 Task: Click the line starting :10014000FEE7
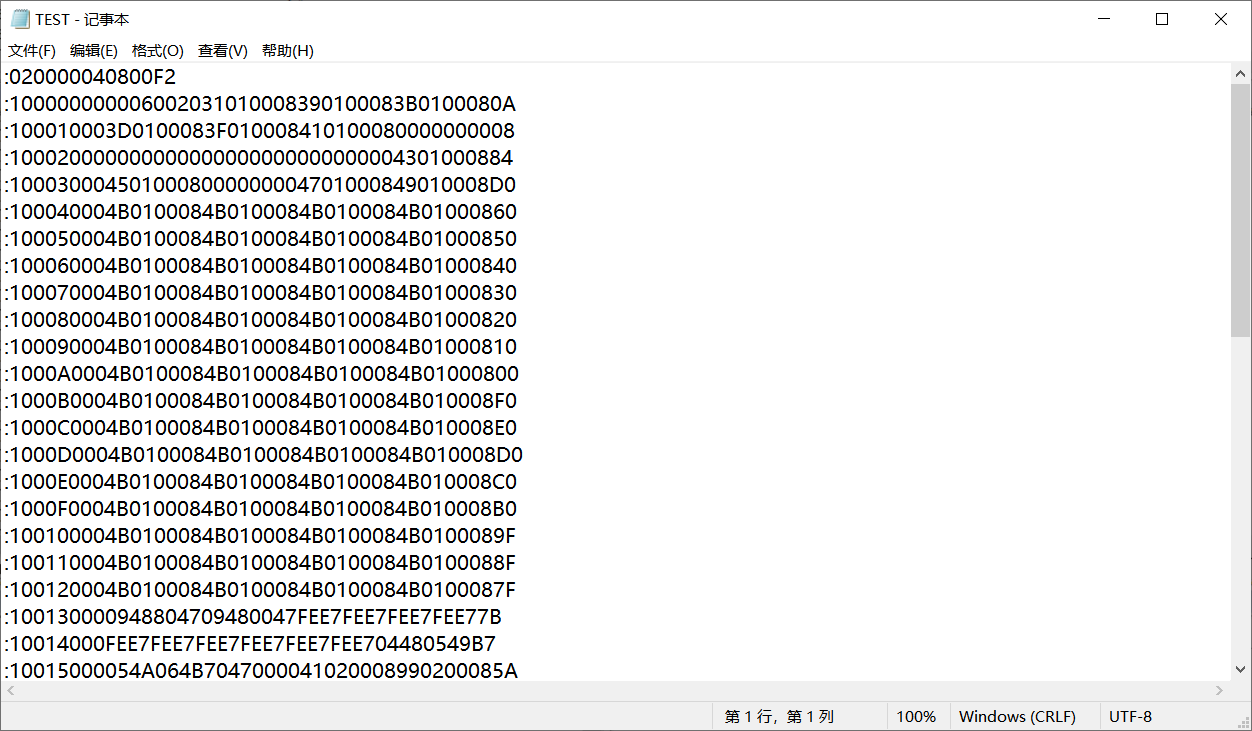(x=250, y=644)
